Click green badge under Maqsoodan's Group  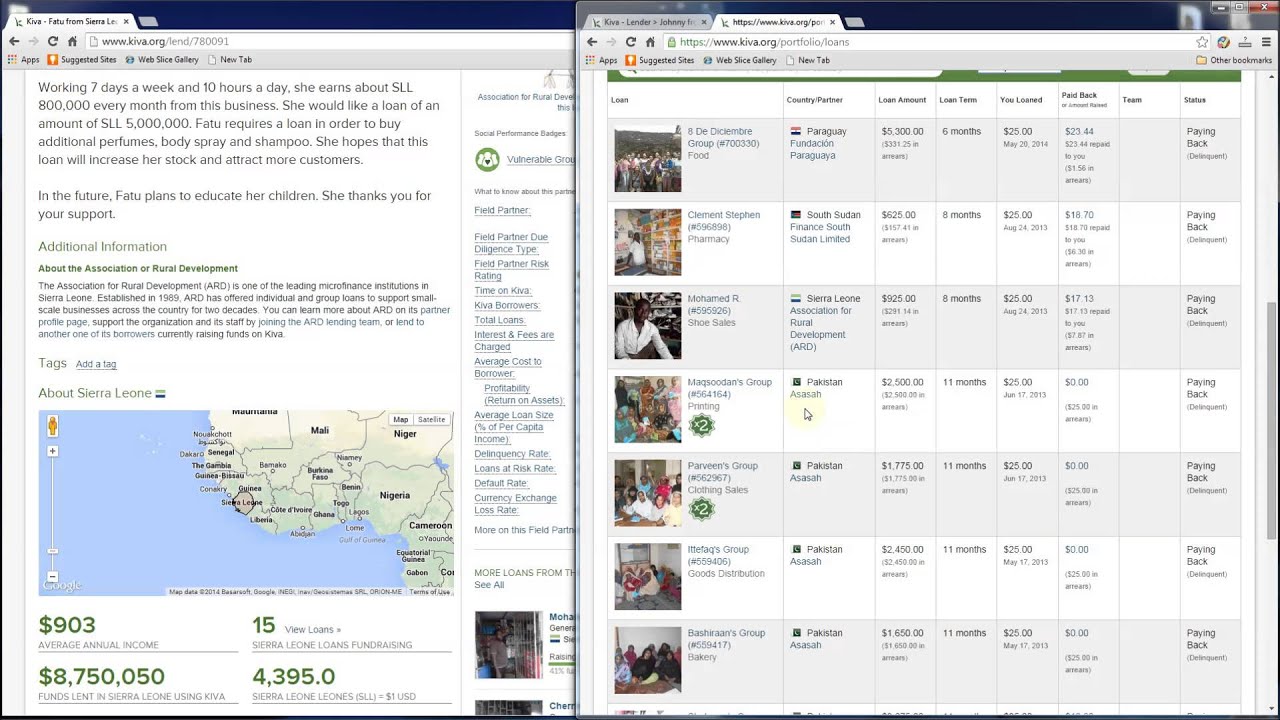[x=702, y=425]
